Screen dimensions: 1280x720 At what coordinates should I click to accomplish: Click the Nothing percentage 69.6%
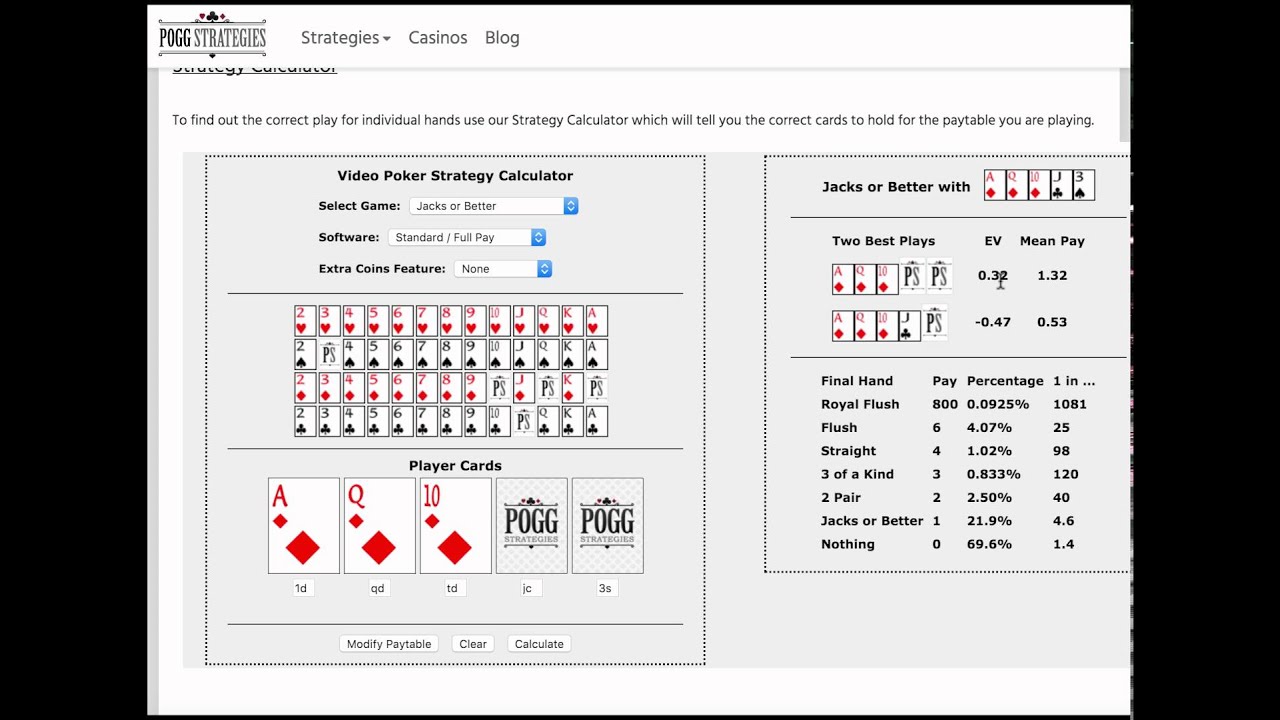(x=989, y=544)
